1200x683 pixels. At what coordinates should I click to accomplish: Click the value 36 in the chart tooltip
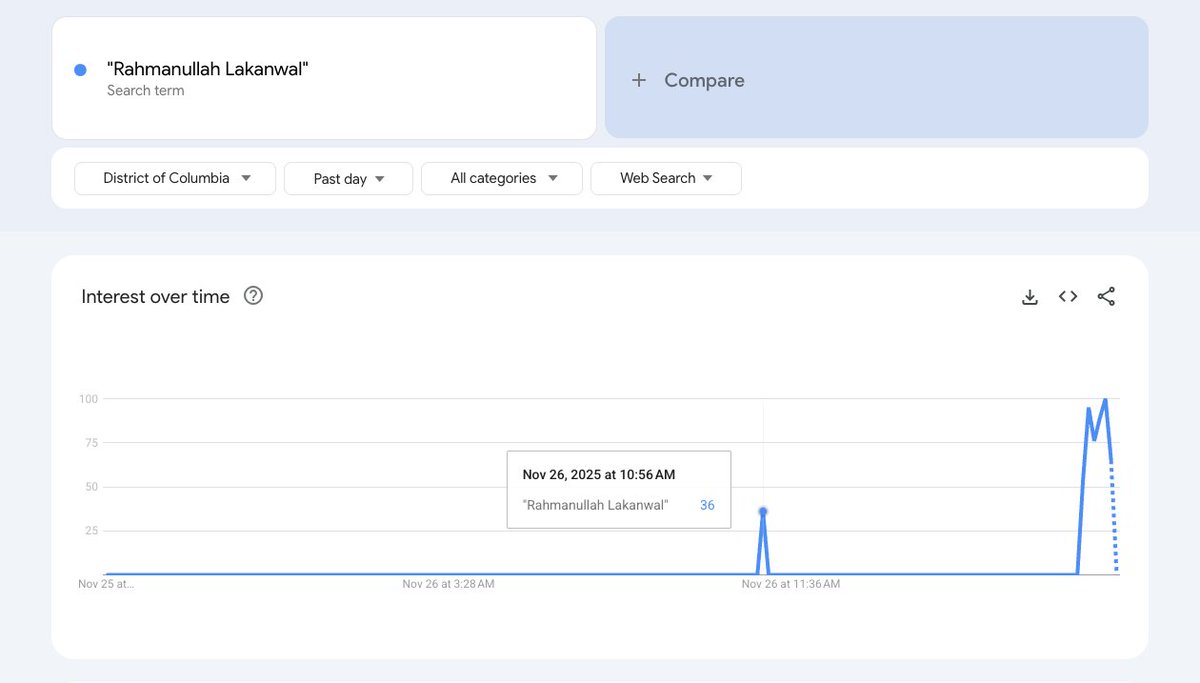pos(707,505)
